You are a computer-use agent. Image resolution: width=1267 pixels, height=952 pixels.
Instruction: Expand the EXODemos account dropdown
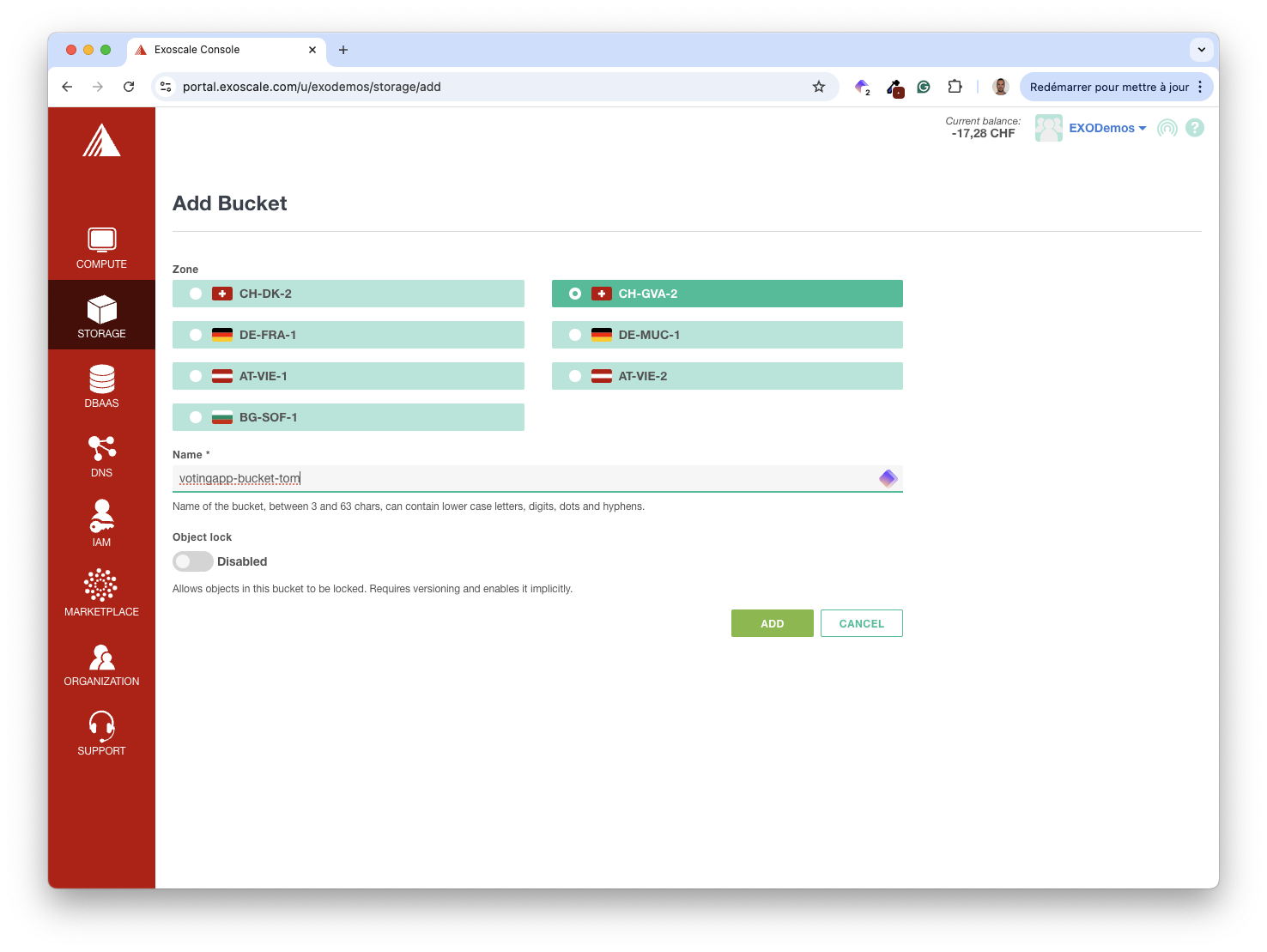click(x=1106, y=128)
